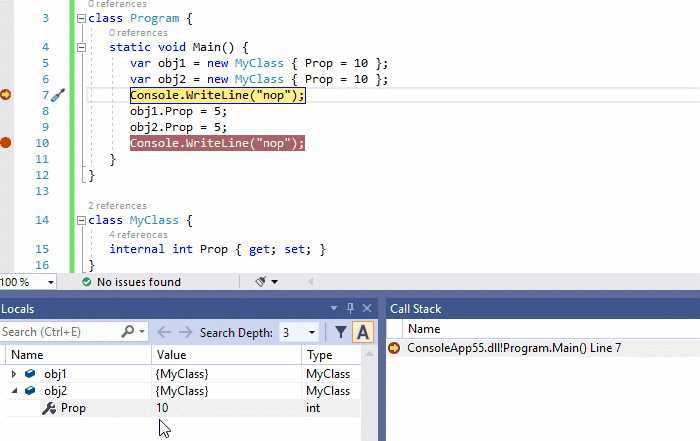700x441 pixels.
Task: Go to next search result in Locals
Action: [185, 332]
